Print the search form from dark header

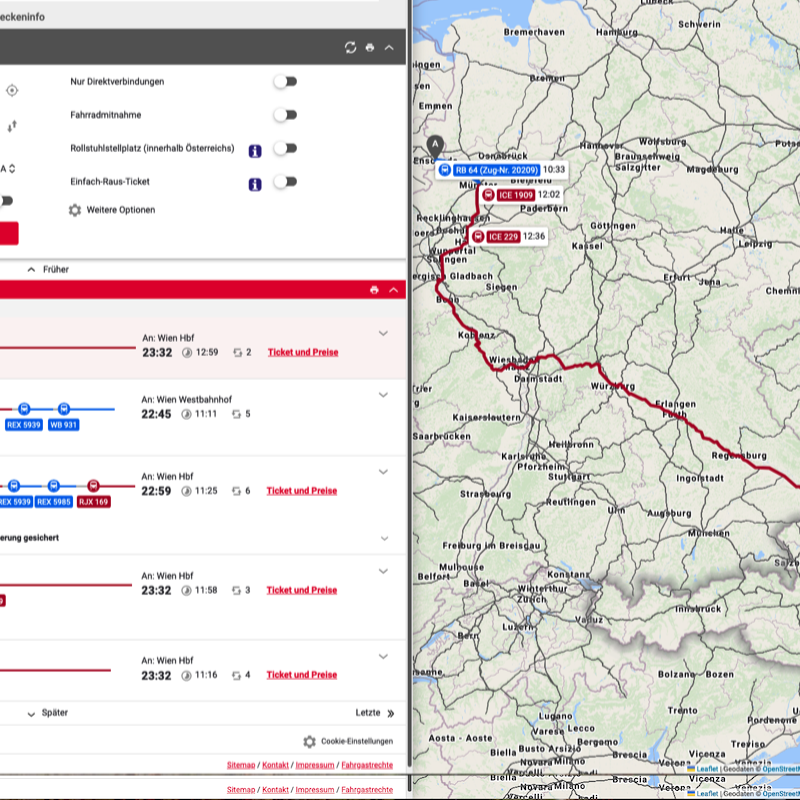click(x=370, y=47)
